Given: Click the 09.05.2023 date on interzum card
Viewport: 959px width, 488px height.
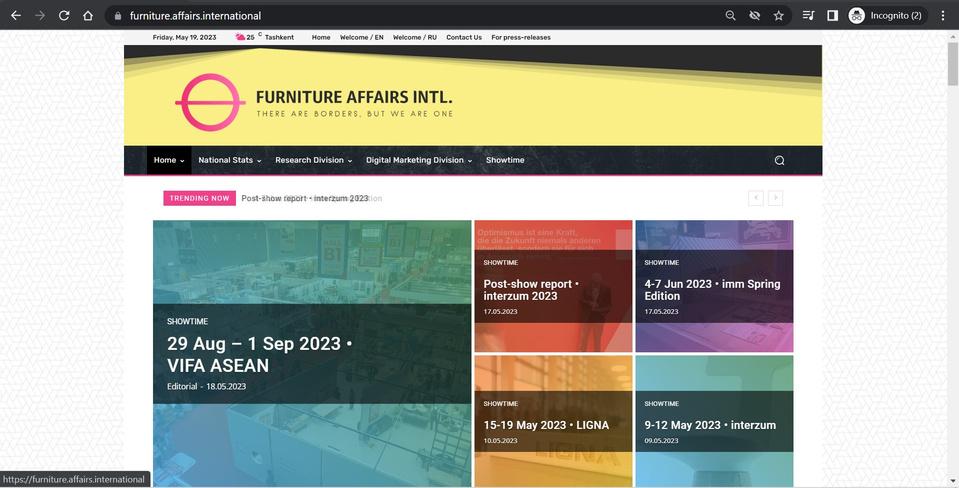Looking at the screenshot, I should pyautogui.click(x=661, y=440).
